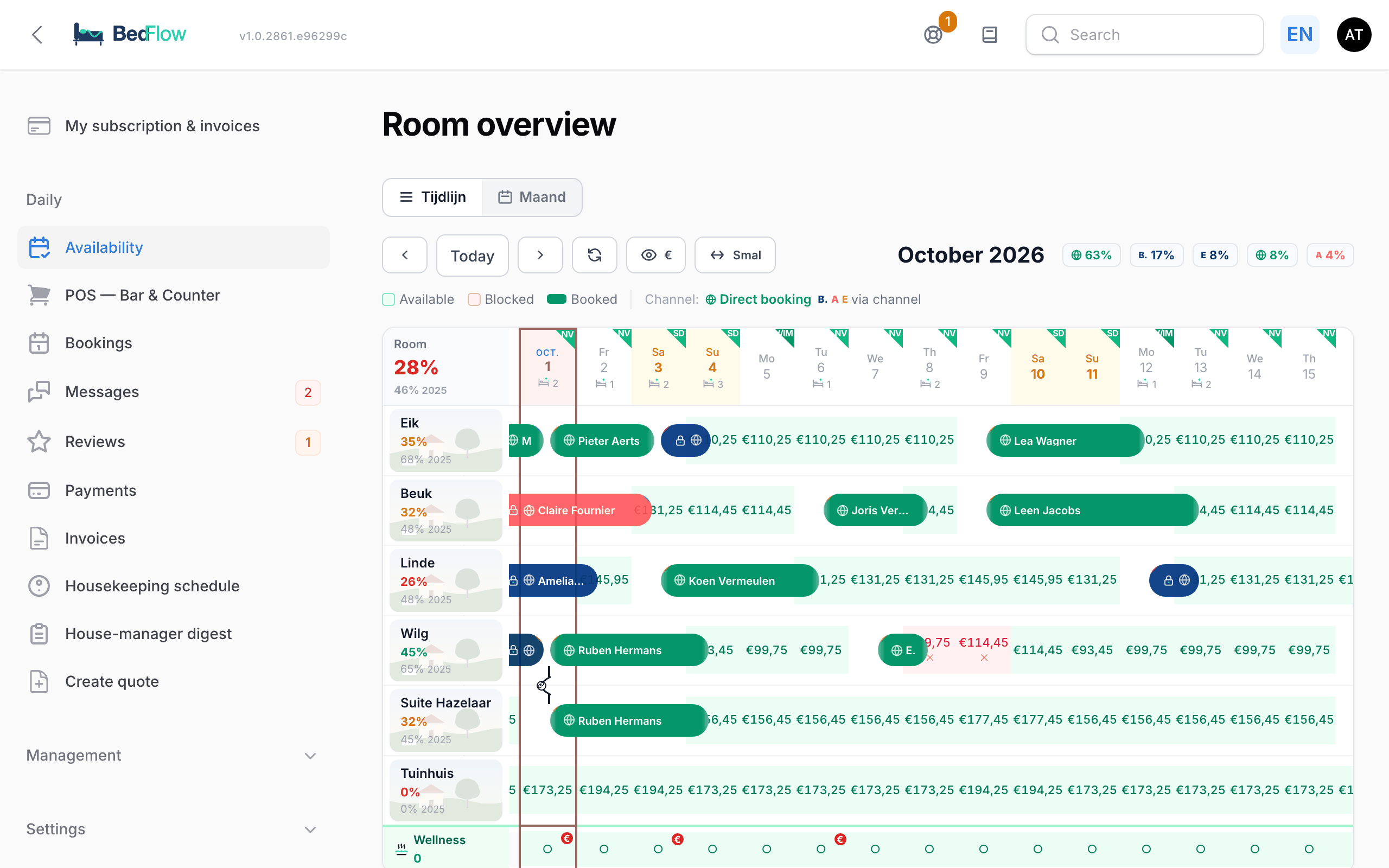Click the Wellness row label
This screenshot has height=868, width=1389.
(446, 848)
